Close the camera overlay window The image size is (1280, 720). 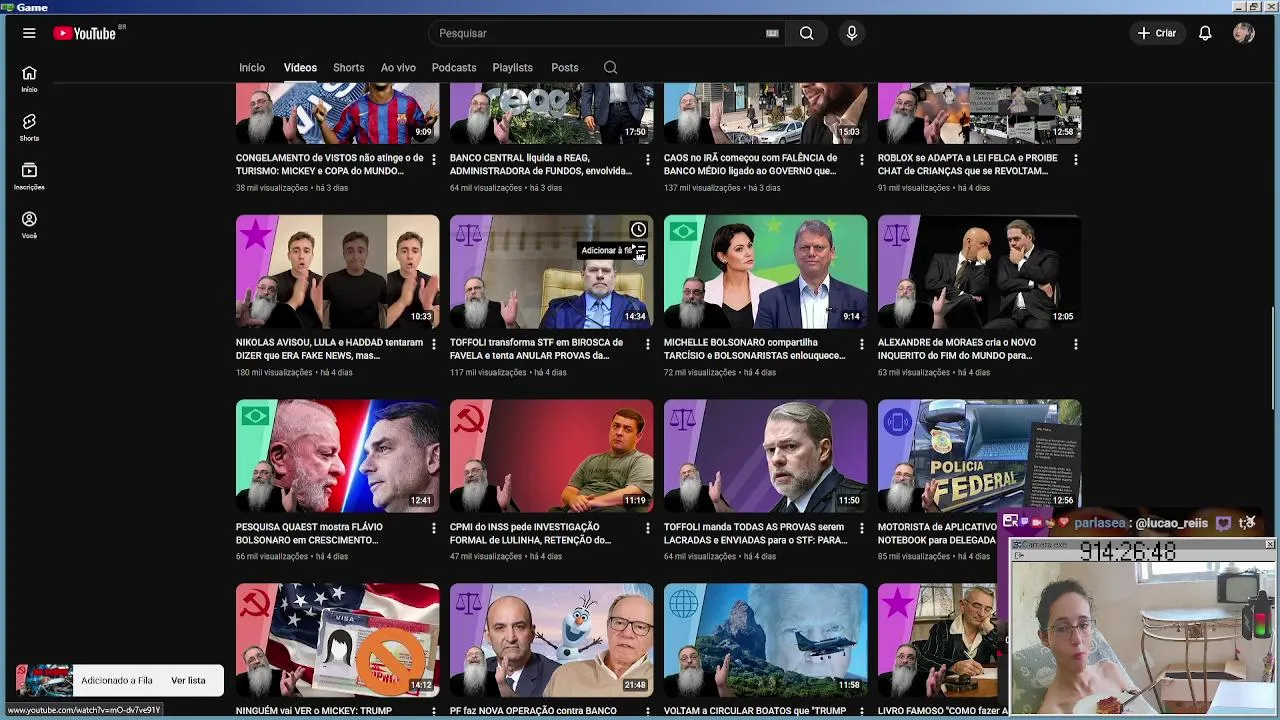1269,544
